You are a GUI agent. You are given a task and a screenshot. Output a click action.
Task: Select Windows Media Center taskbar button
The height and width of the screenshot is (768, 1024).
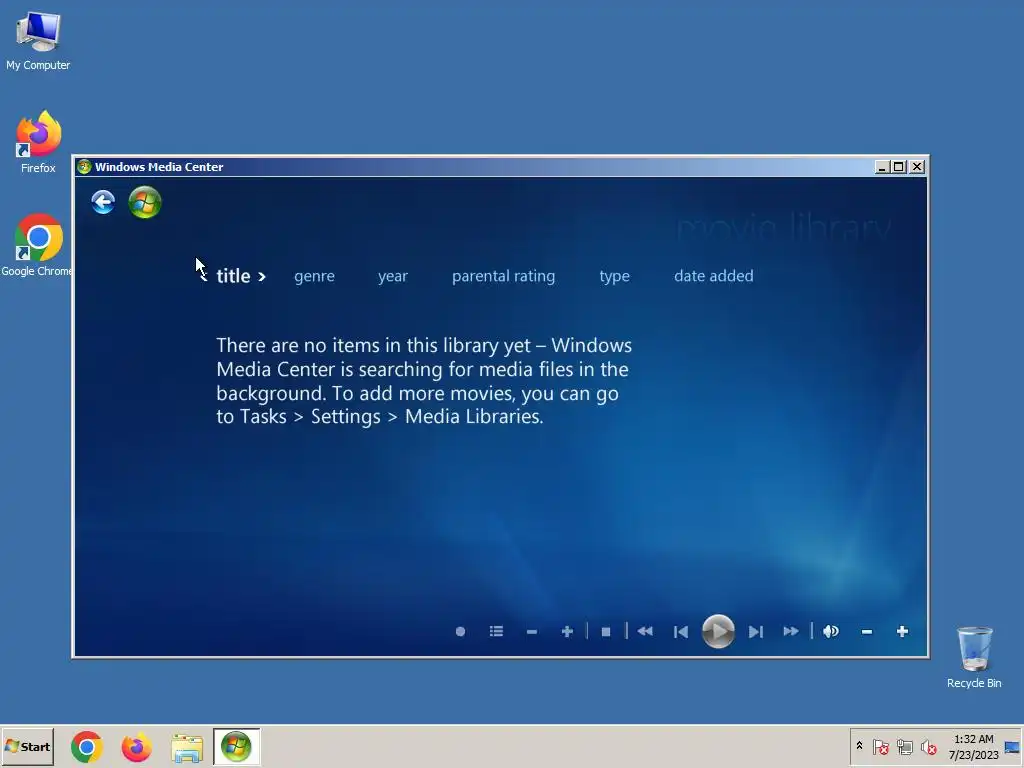[236, 746]
